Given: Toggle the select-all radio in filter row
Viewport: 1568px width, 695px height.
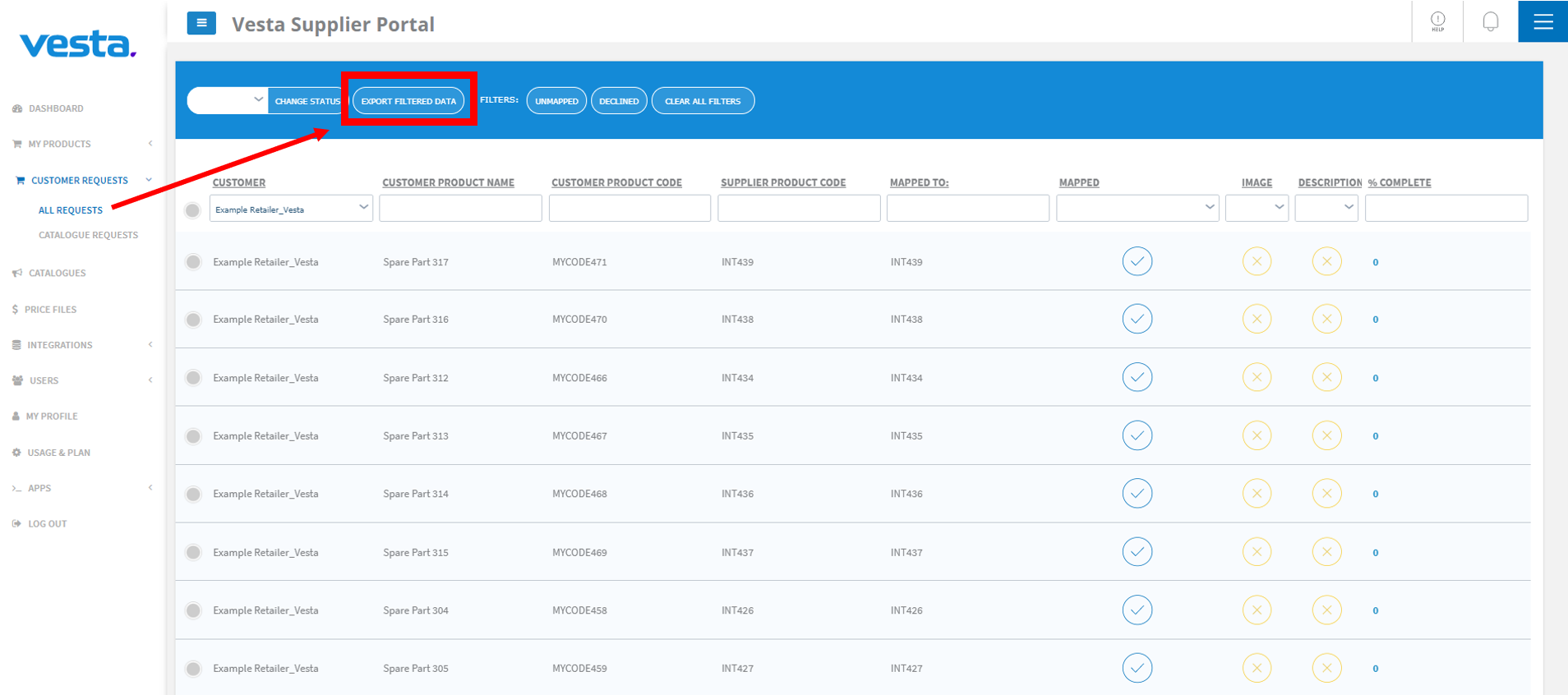Looking at the screenshot, I should click(x=192, y=210).
